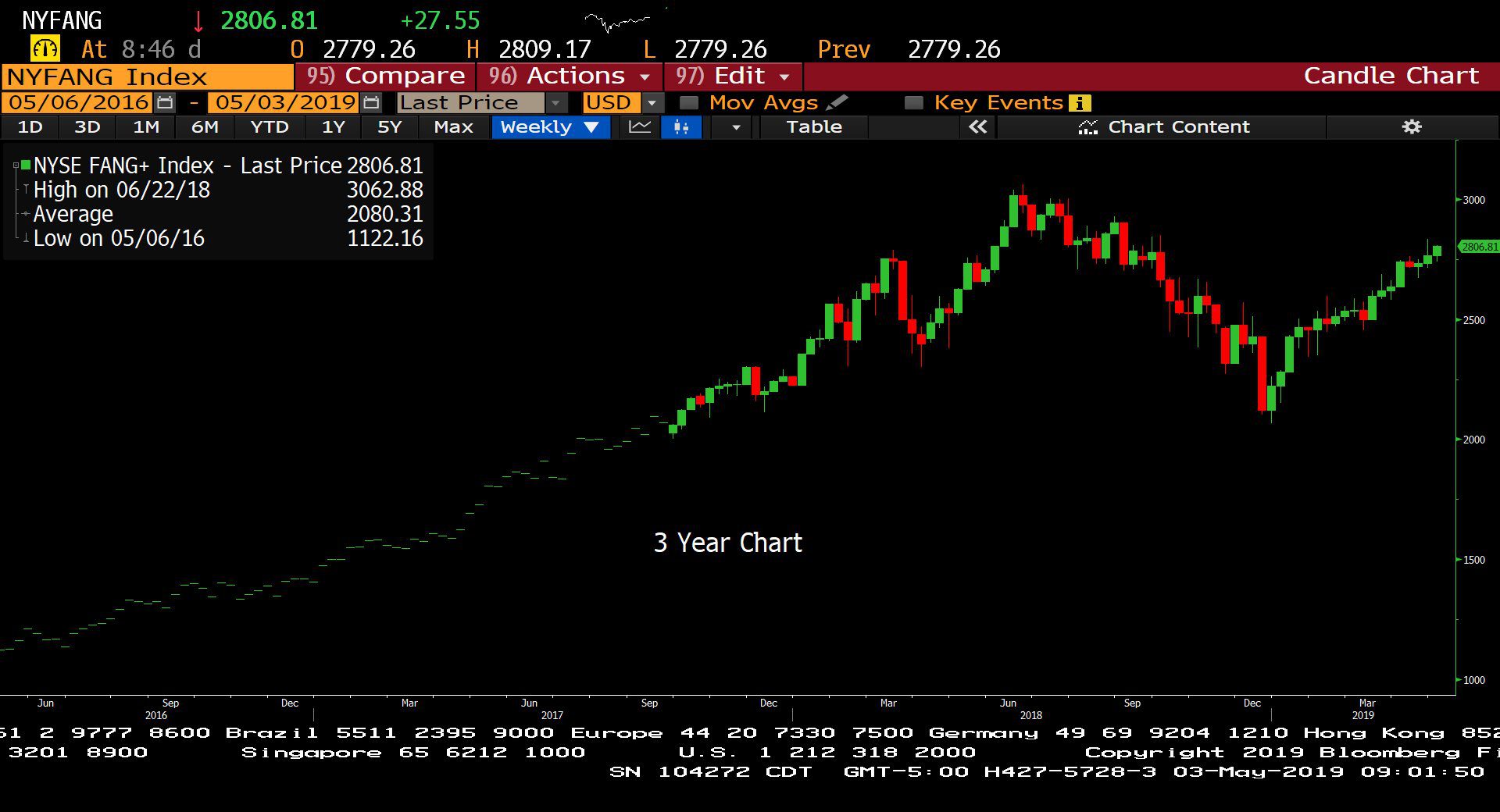The image size is (1500, 812).
Task: Open the Weekly periodicity dropdown
Action: tap(592, 127)
